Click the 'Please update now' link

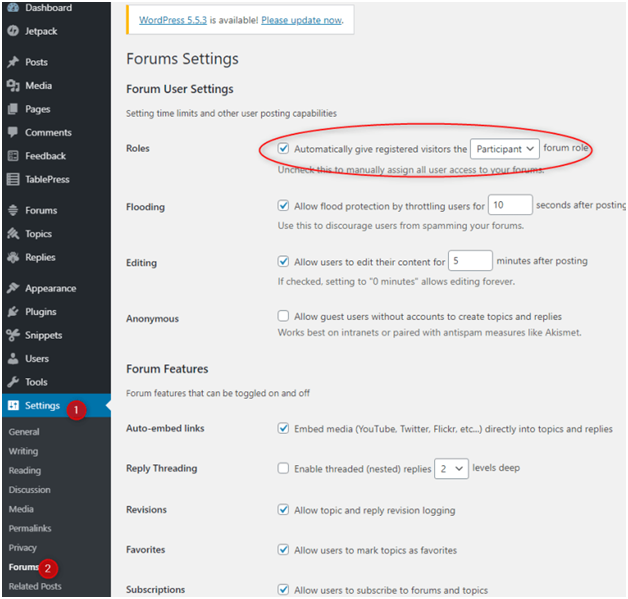tap(302, 20)
